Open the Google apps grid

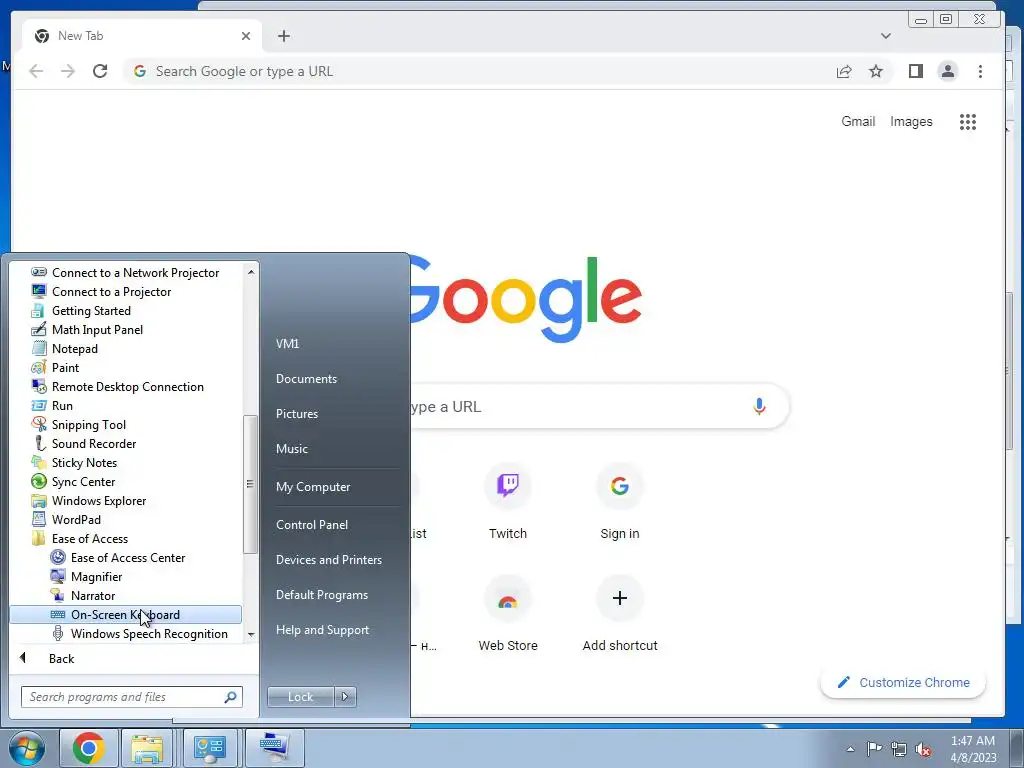(x=967, y=121)
